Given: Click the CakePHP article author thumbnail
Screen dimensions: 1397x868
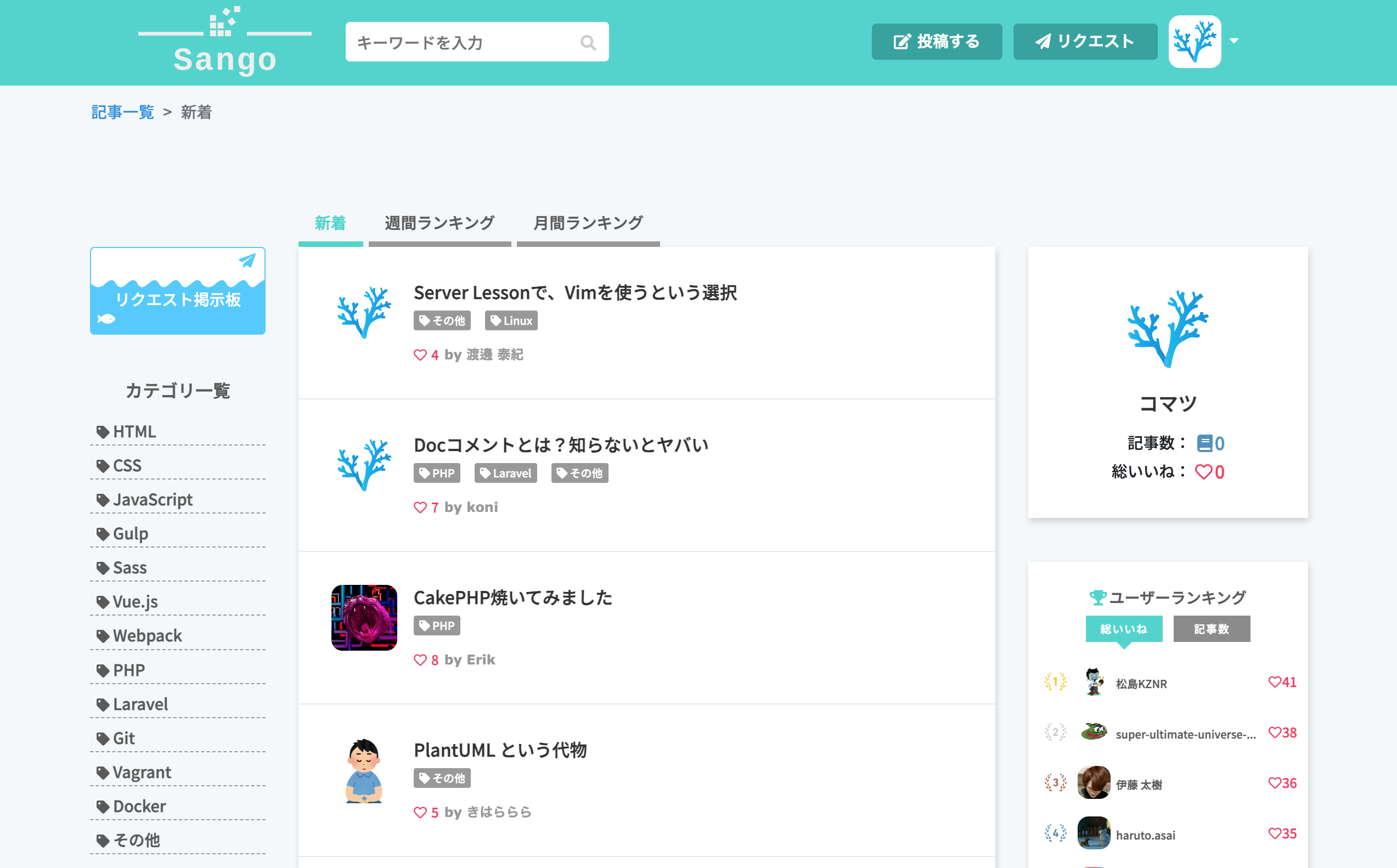Looking at the screenshot, I should 364,618.
